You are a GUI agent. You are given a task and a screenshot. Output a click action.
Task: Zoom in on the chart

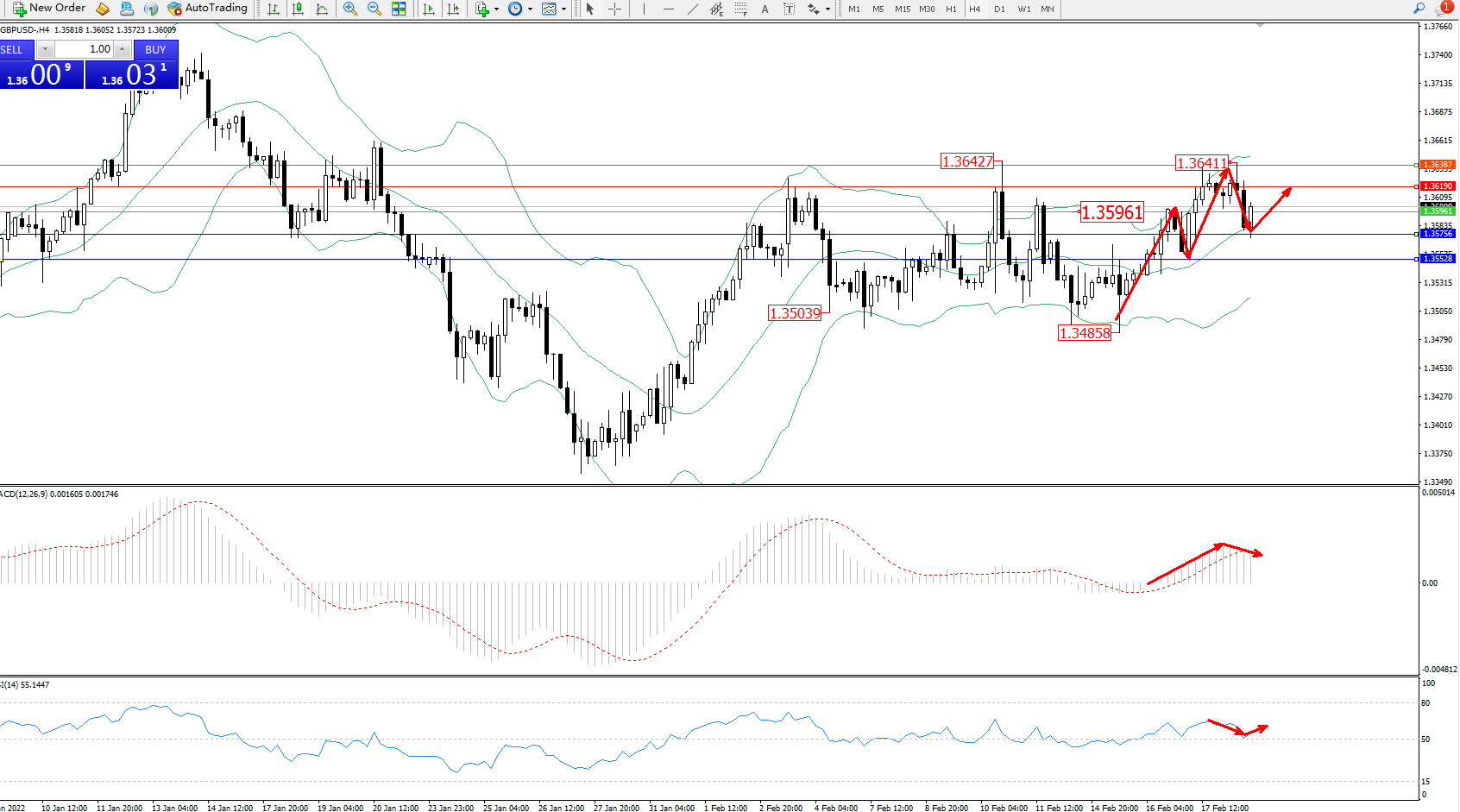349,9
